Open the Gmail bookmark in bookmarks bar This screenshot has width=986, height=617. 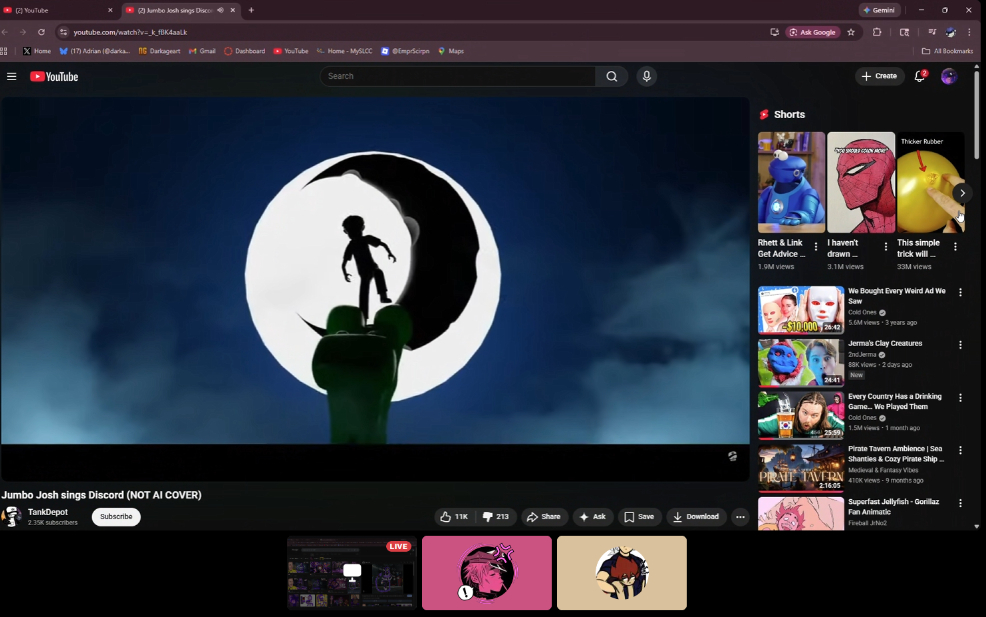coord(202,51)
